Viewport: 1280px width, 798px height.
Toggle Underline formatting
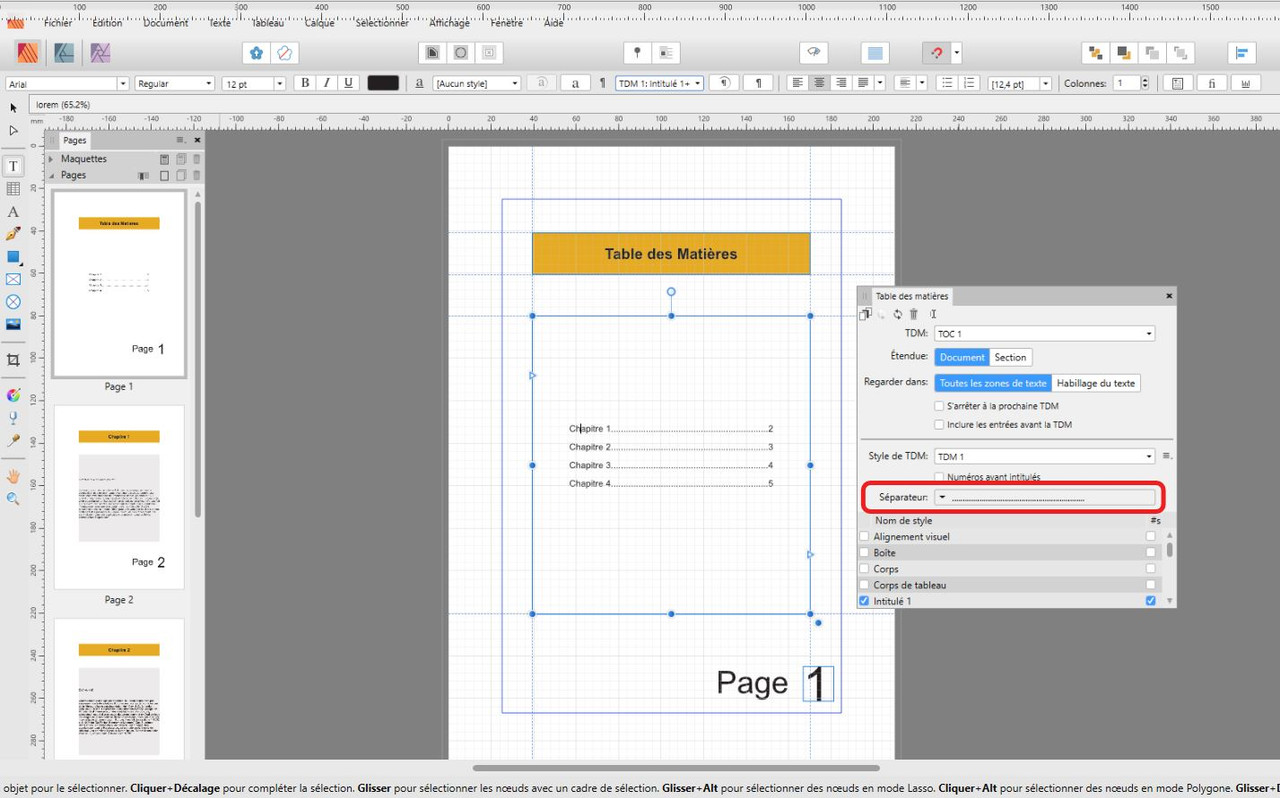pos(348,83)
